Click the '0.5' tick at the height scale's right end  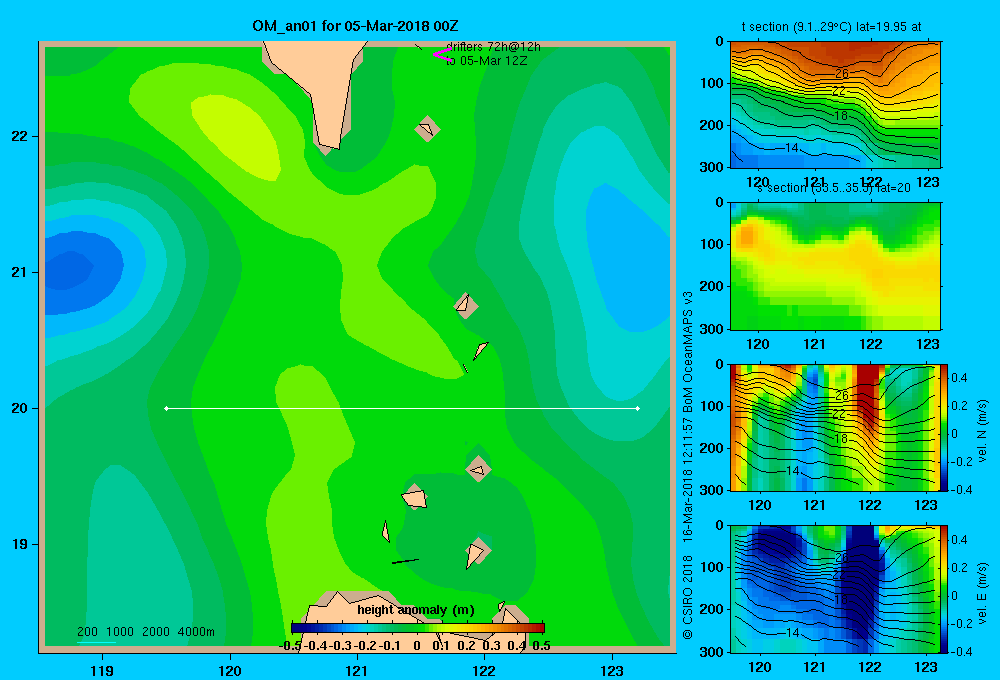coord(541,646)
